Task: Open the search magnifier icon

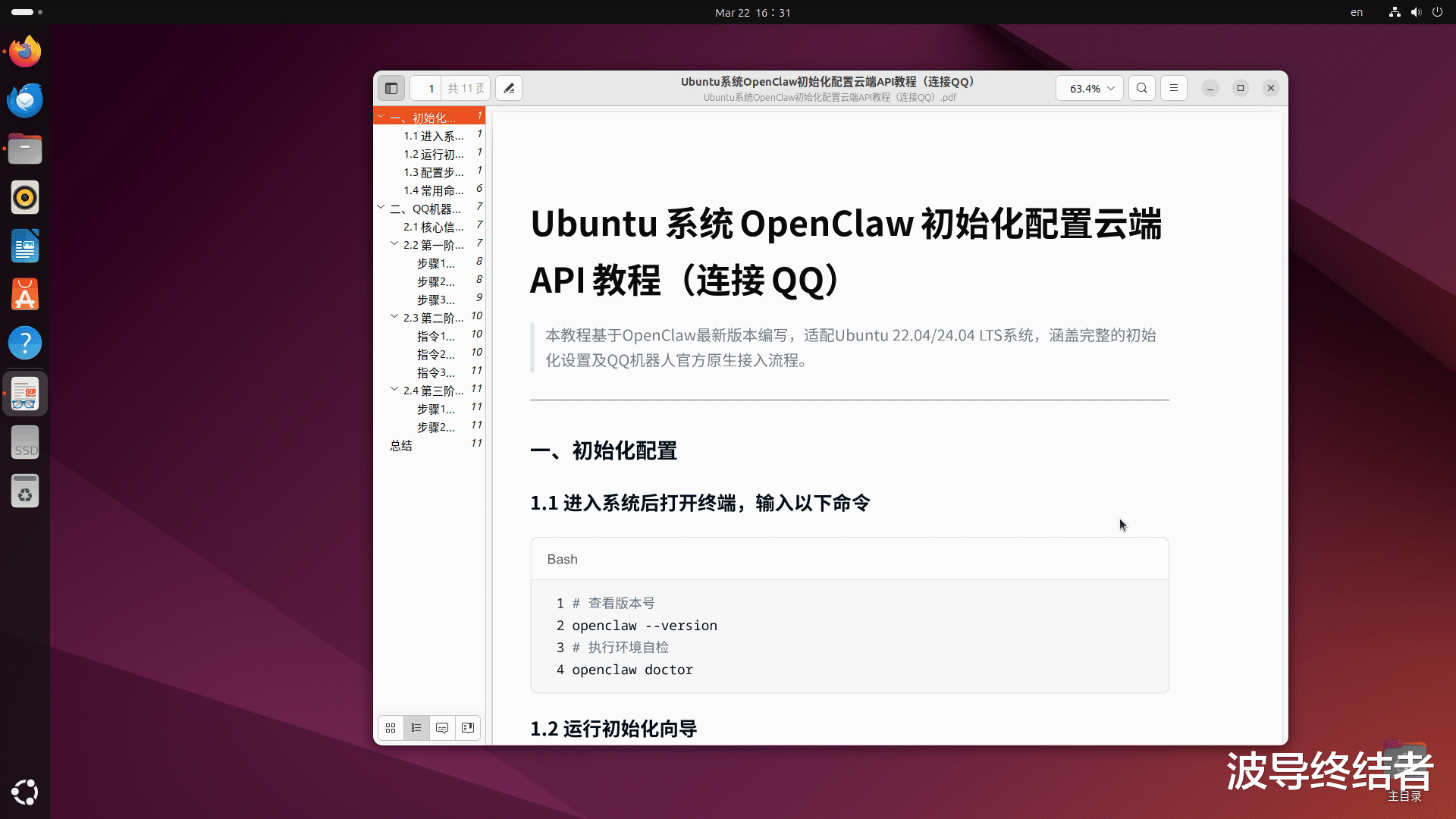Action: point(1141,88)
